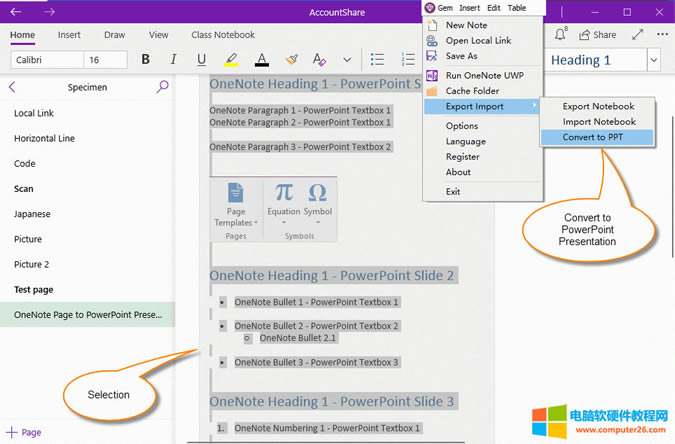This screenshot has width=675, height=444.
Task: Expand more formatting options chevron
Action: pyautogui.click(x=347, y=61)
